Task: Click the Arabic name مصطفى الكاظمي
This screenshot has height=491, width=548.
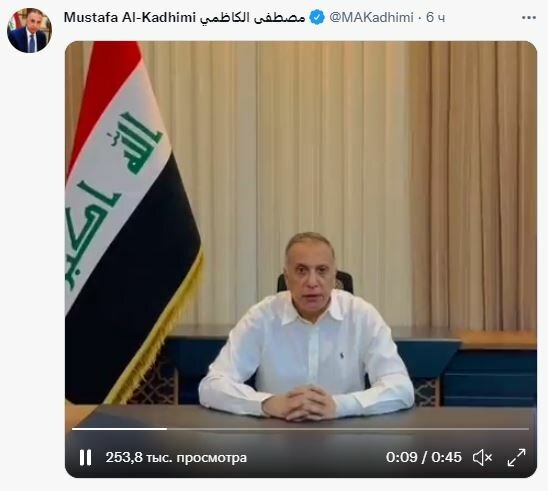Action: (x=253, y=17)
